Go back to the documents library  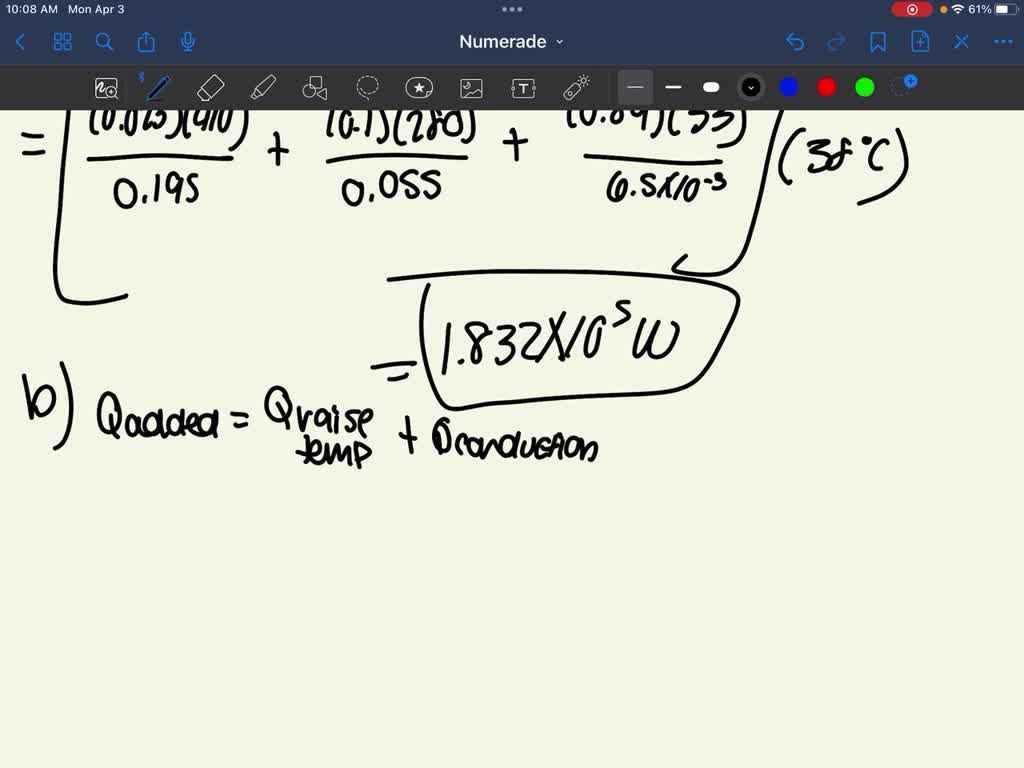tap(20, 42)
